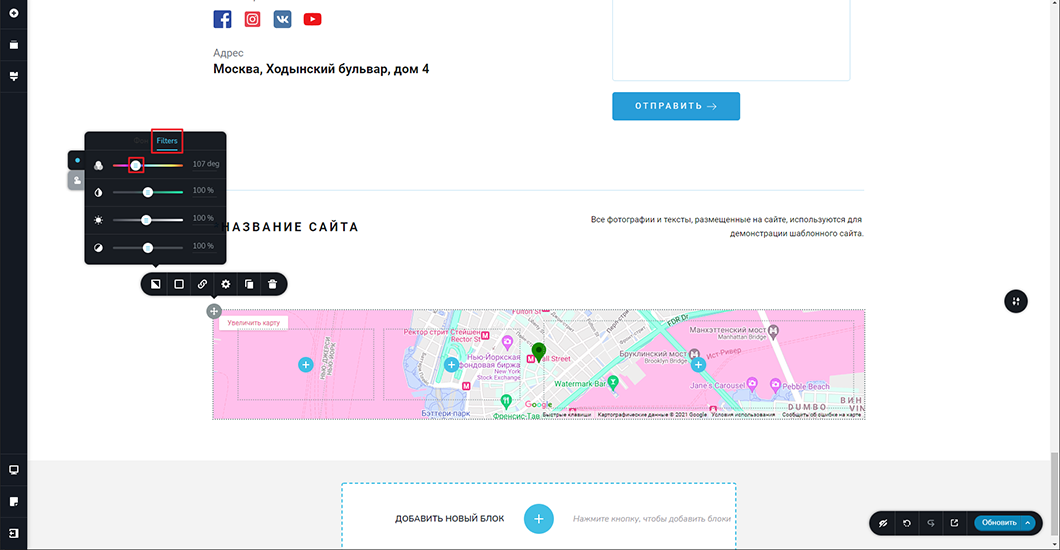
Task: Click the contrast 100 % value field
Action: click(203, 246)
